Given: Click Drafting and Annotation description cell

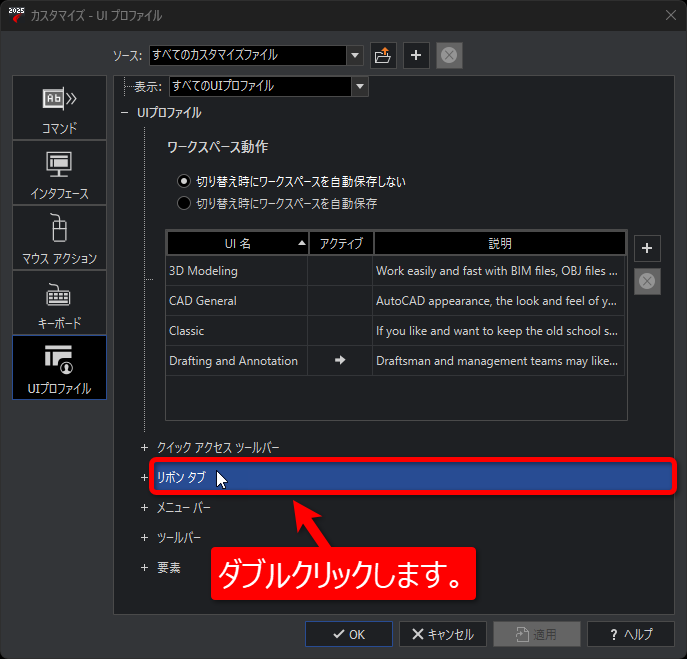Looking at the screenshot, I should [x=499, y=361].
